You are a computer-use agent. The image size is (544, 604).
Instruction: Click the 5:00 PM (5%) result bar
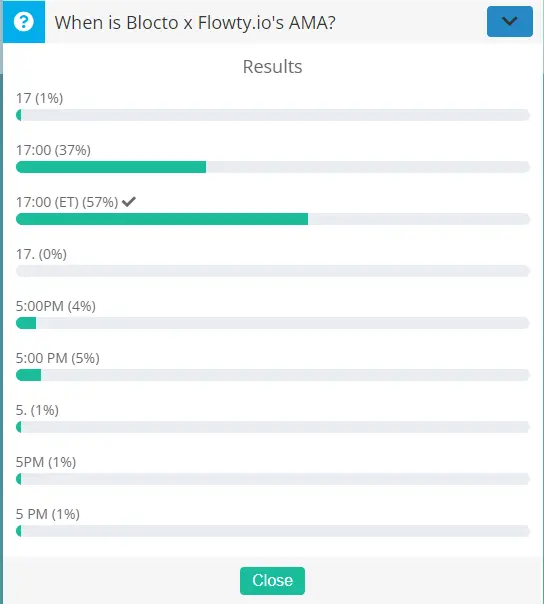[x=273, y=375]
